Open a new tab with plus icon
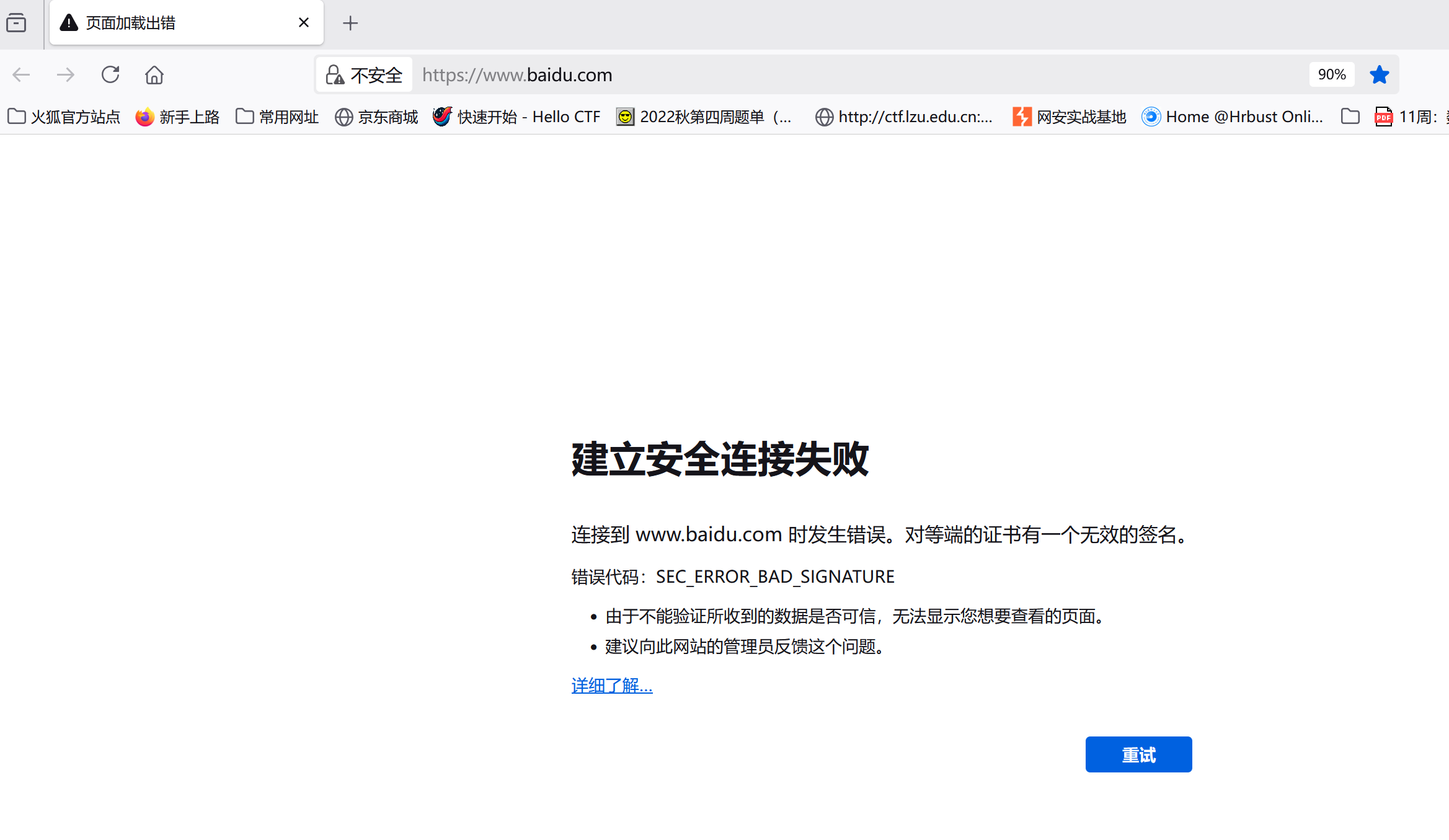 pyautogui.click(x=350, y=24)
